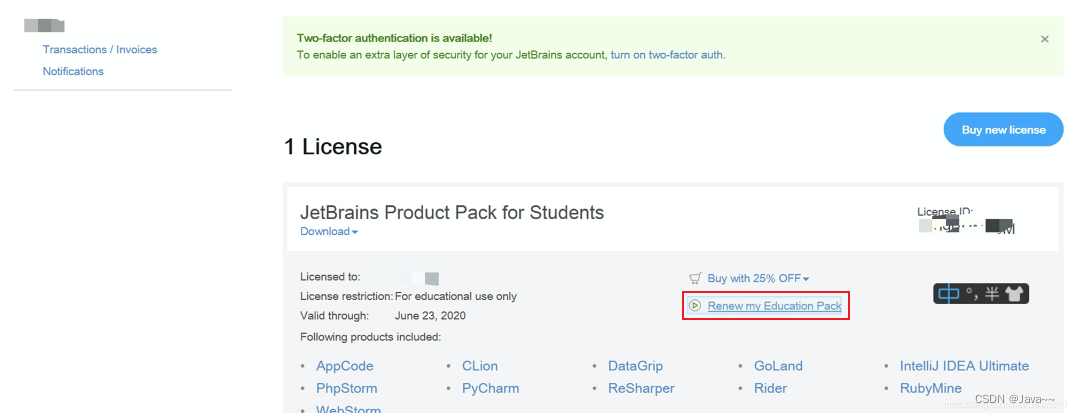Click the DataGrip product link

(635, 366)
